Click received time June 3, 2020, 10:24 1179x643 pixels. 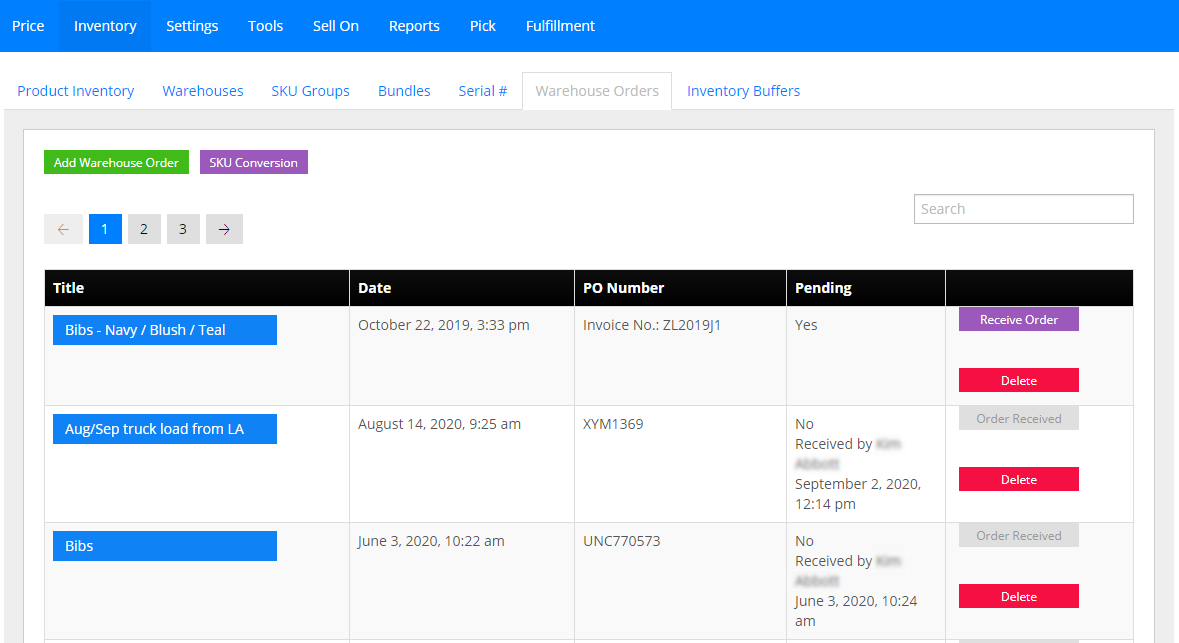click(856, 611)
